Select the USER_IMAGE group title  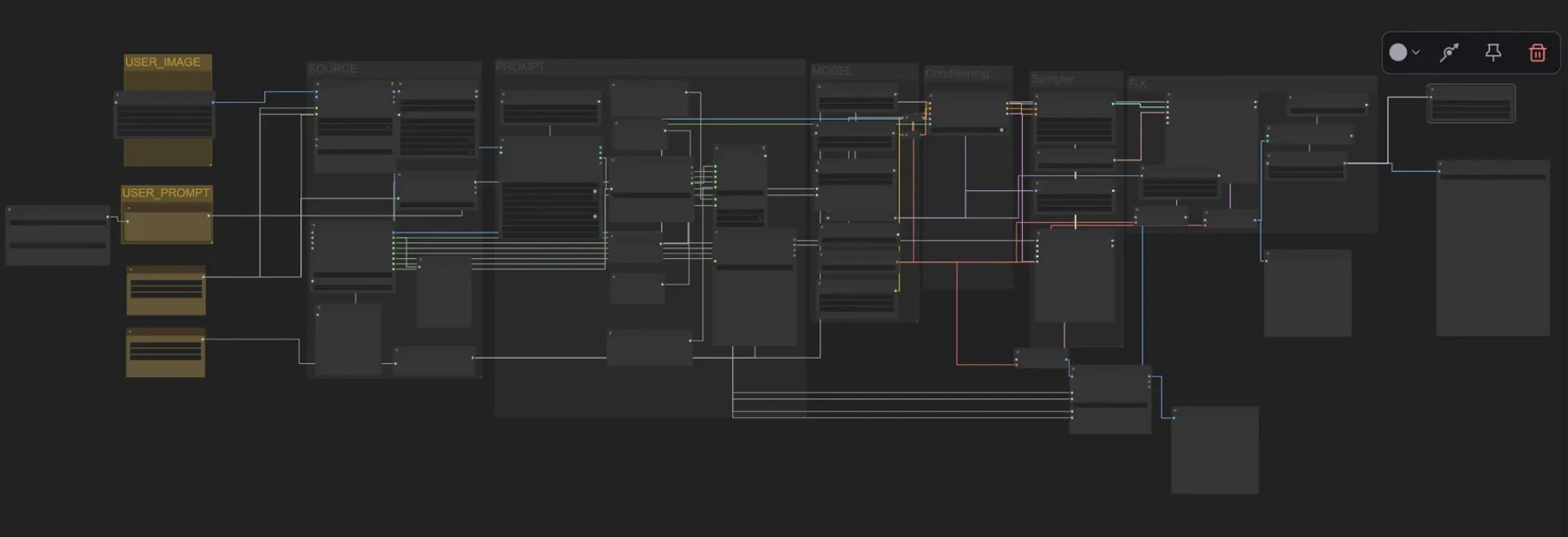[x=163, y=62]
